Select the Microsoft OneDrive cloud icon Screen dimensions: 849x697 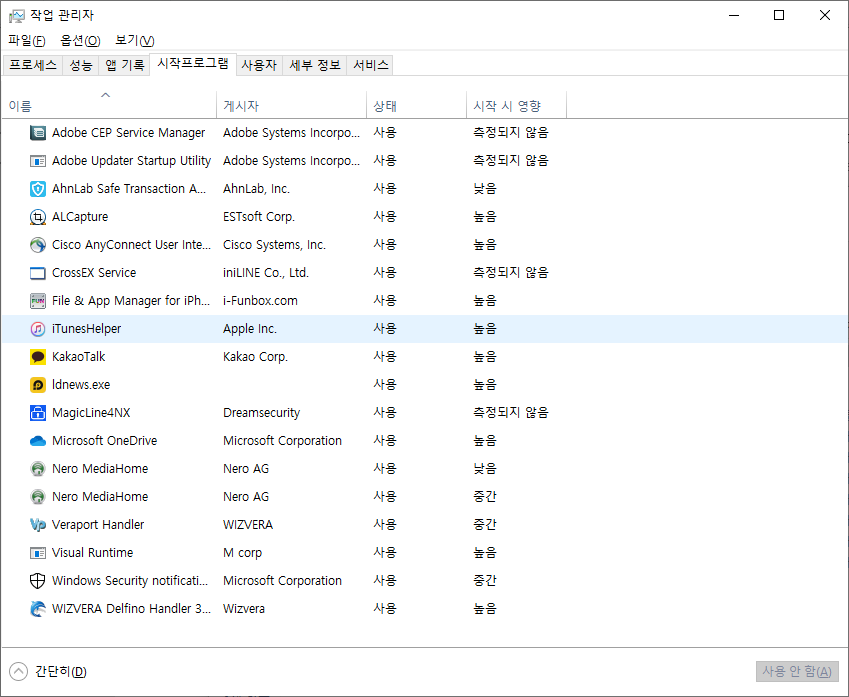coord(37,441)
